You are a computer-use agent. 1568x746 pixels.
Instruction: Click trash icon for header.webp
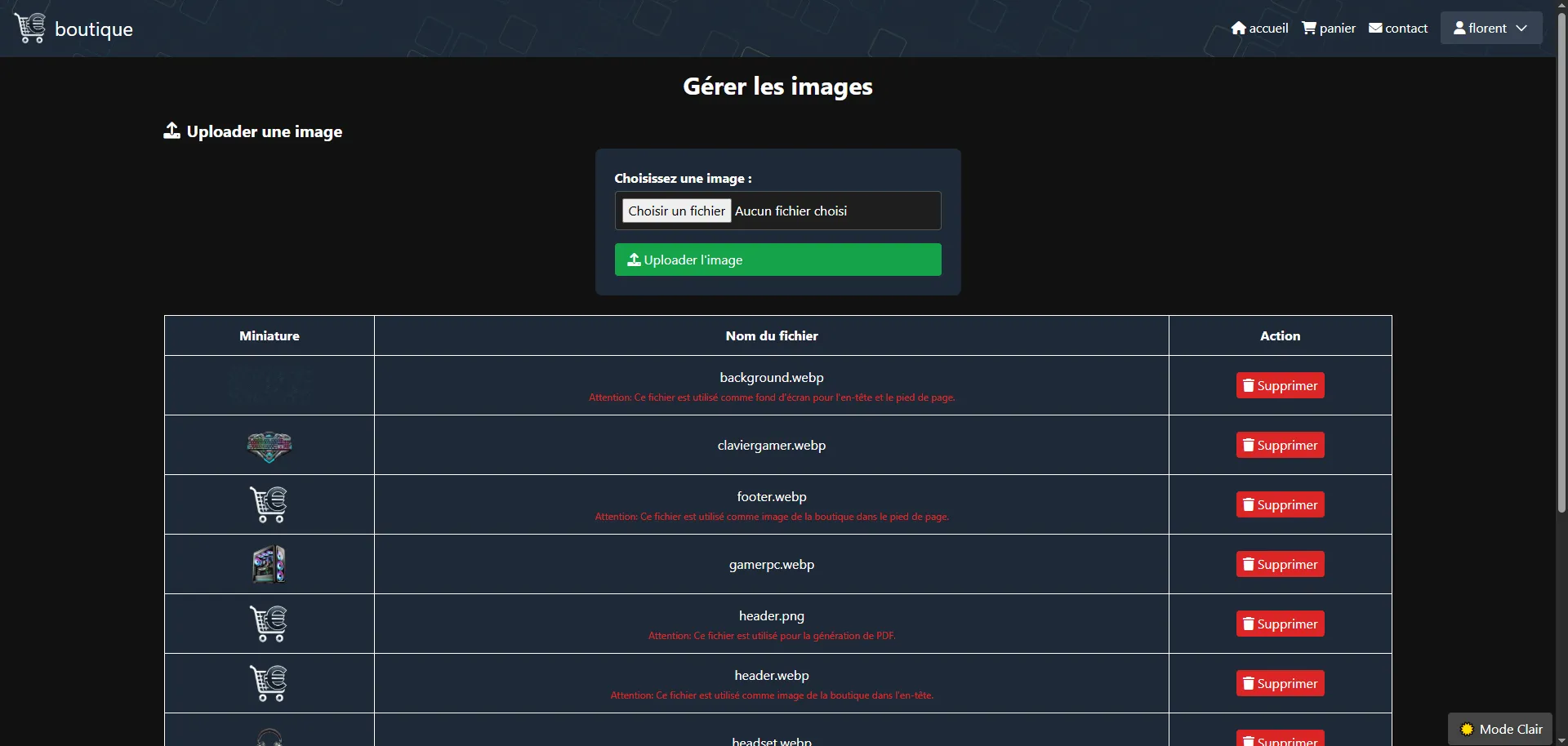[x=1249, y=684]
